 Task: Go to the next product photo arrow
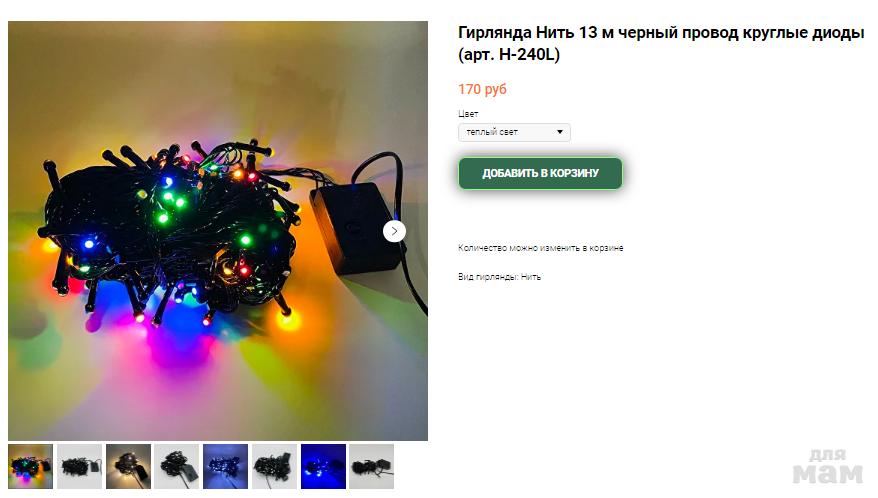click(394, 231)
